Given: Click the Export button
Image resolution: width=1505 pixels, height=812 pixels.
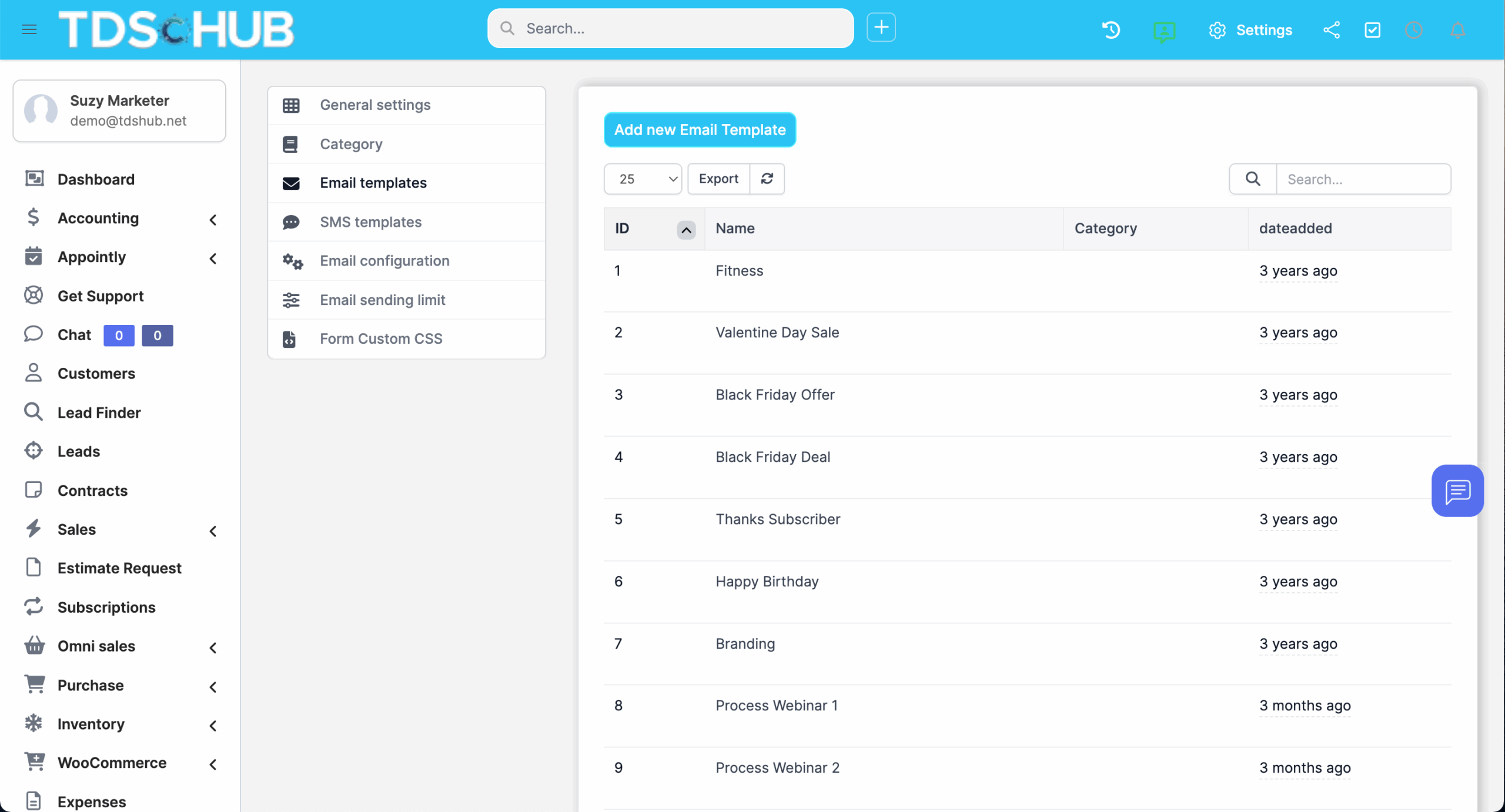Looking at the screenshot, I should point(718,179).
